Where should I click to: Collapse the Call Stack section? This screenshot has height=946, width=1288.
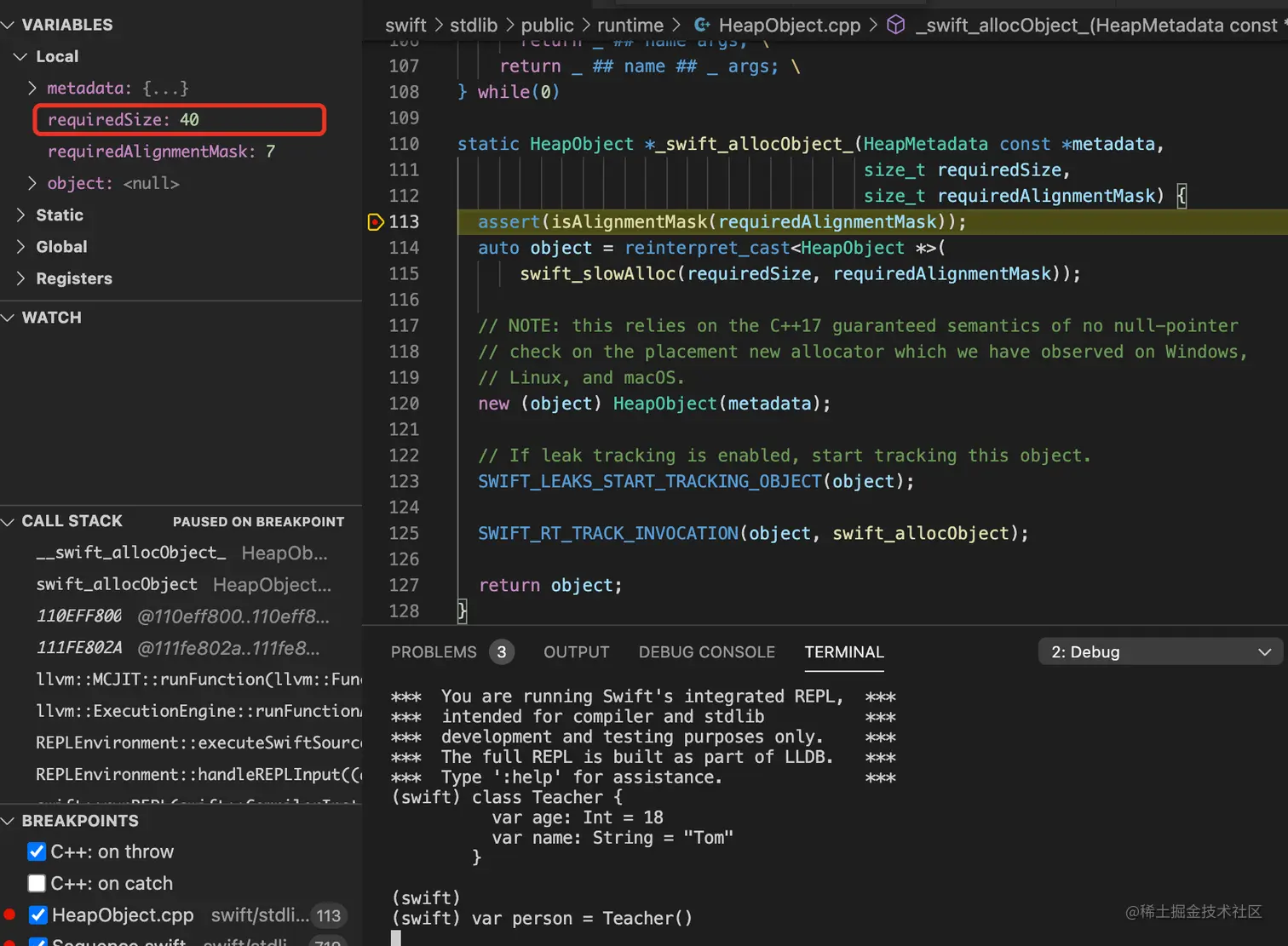pos(9,521)
